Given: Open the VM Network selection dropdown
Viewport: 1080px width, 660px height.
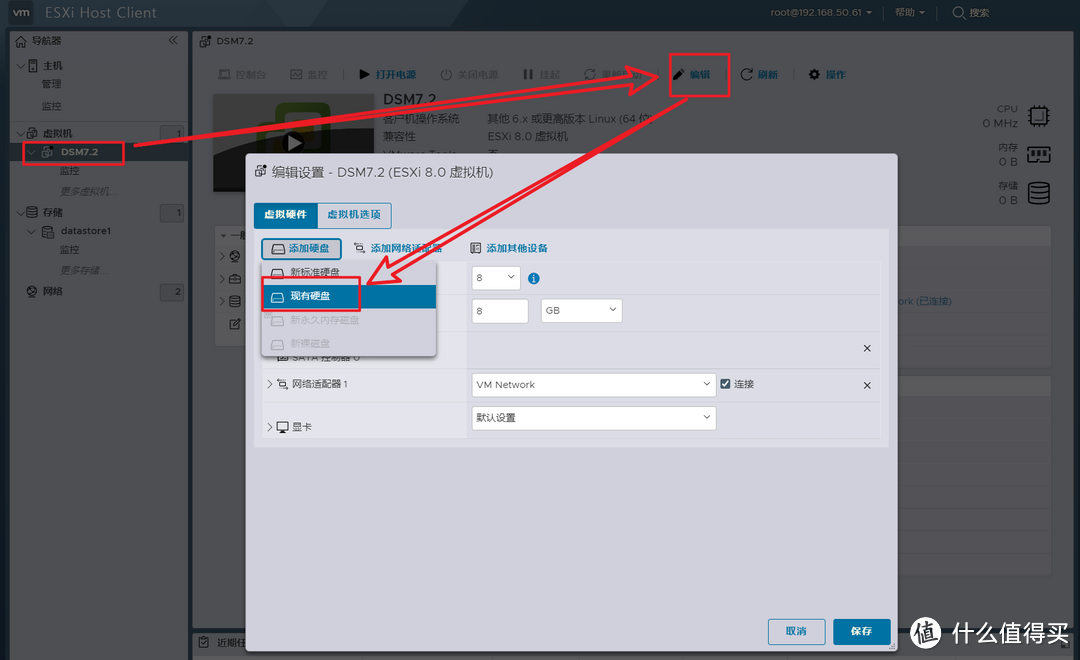Looking at the screenshot, I should [594, 384].
